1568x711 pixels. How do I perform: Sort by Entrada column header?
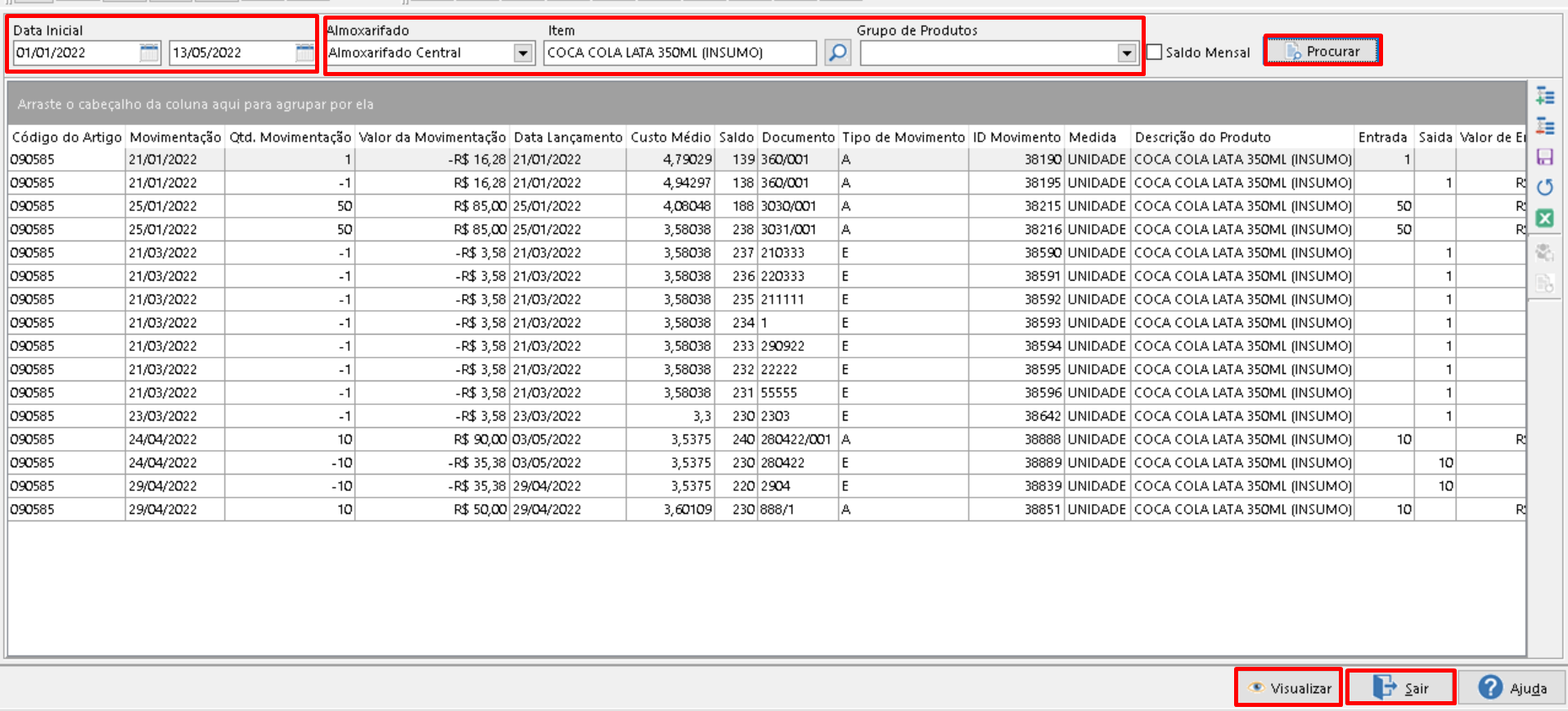pos(1383,137)
